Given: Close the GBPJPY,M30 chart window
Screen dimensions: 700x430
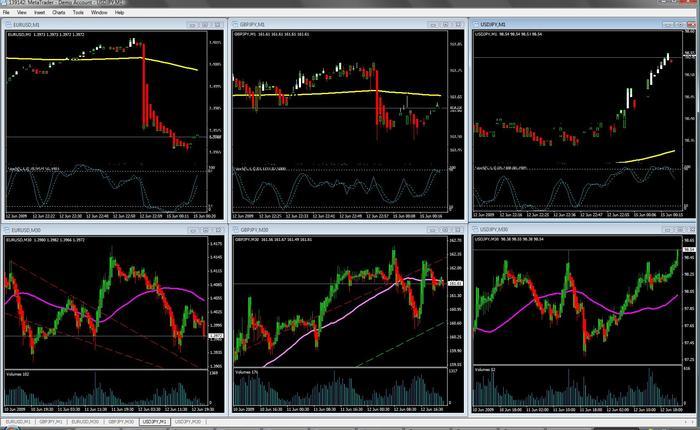Looking at the screenshot, I should [x=458, y=230].
